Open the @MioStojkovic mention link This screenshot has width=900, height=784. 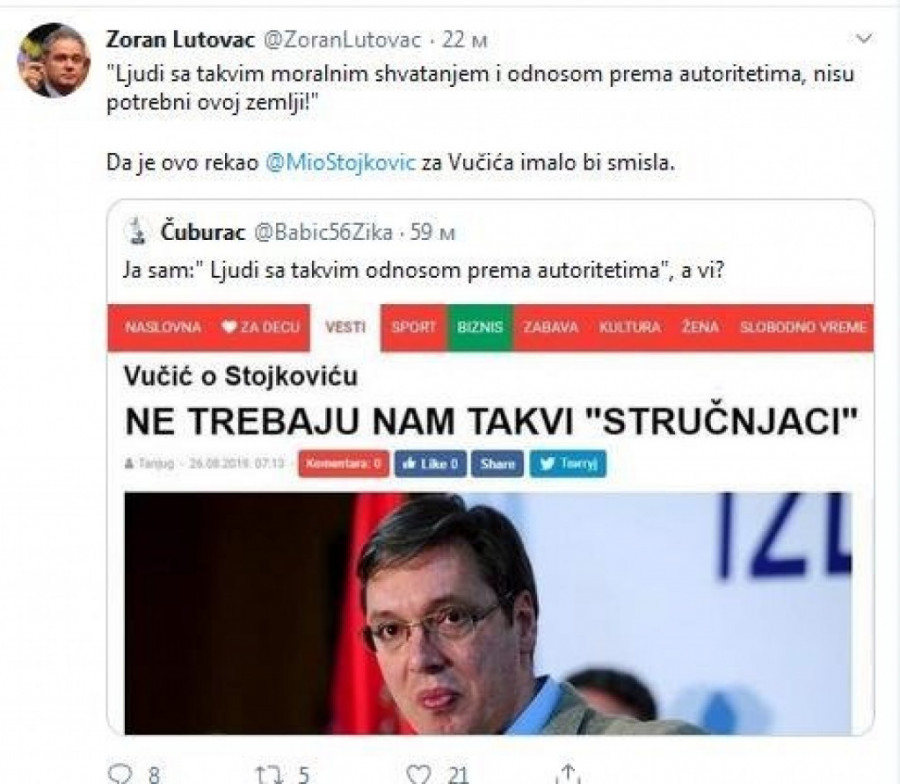(340, 162)
